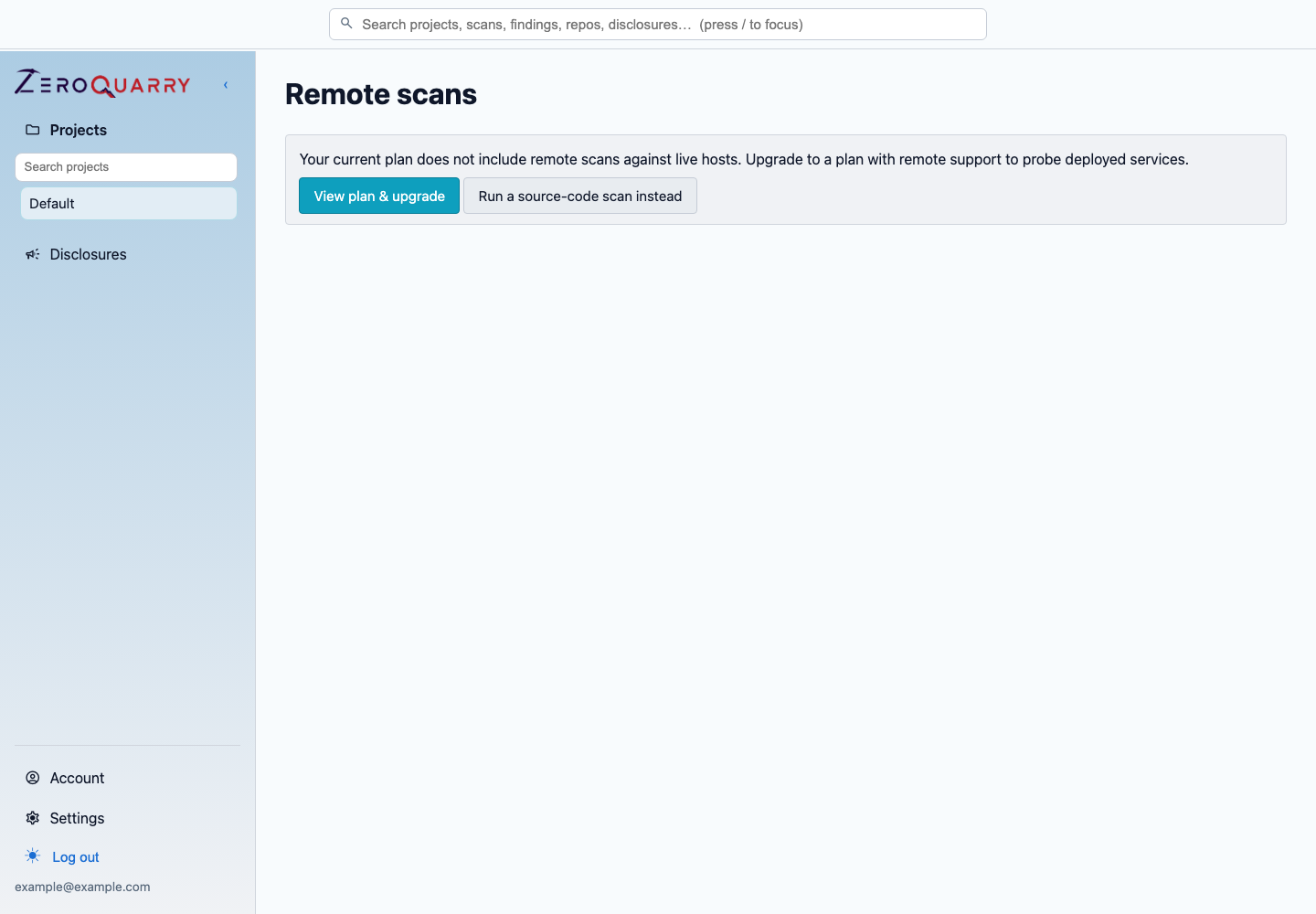Toggle the light/dark theme sun icon

pos(33,856)
